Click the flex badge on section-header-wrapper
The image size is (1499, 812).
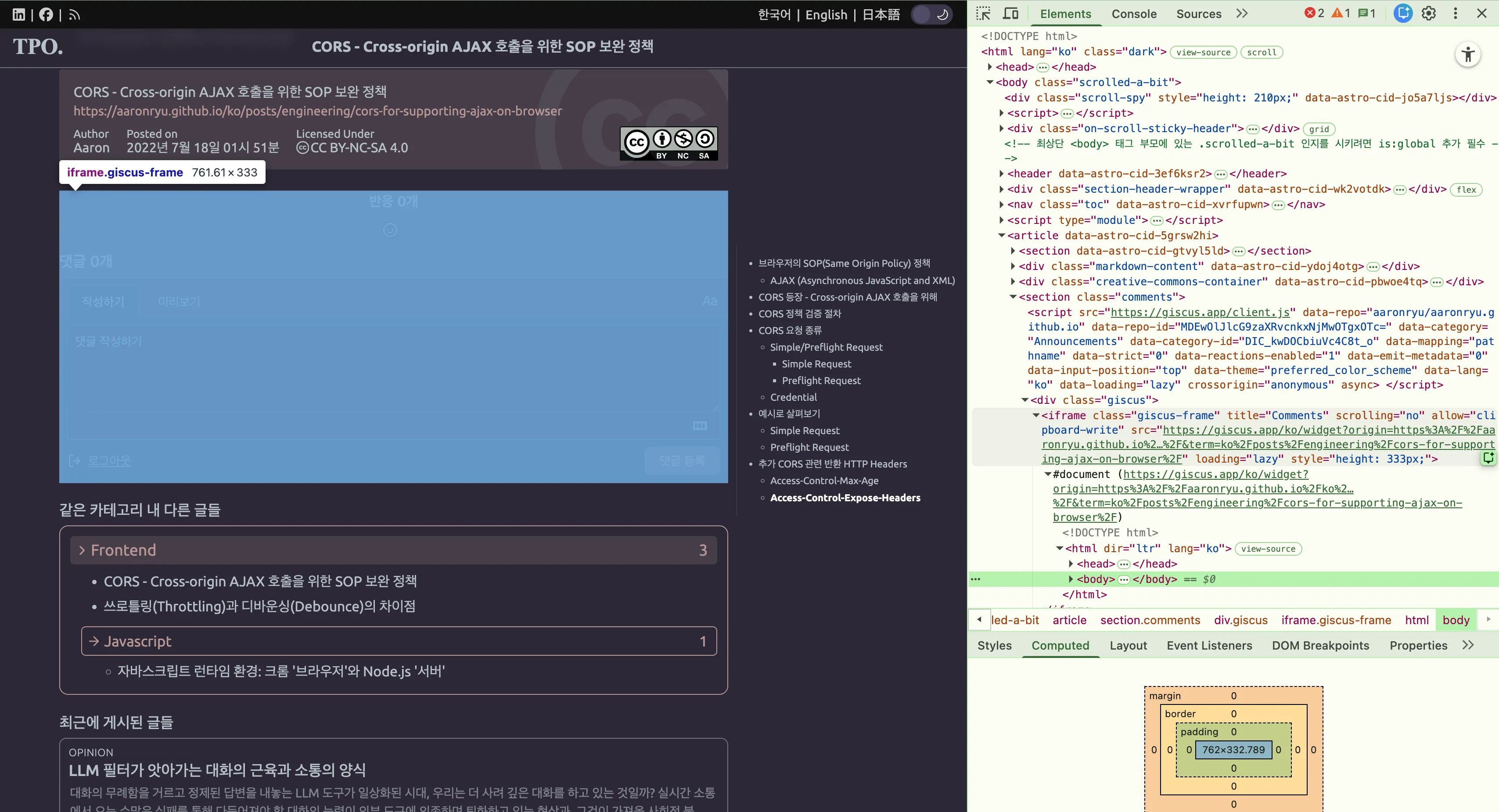1466,190
